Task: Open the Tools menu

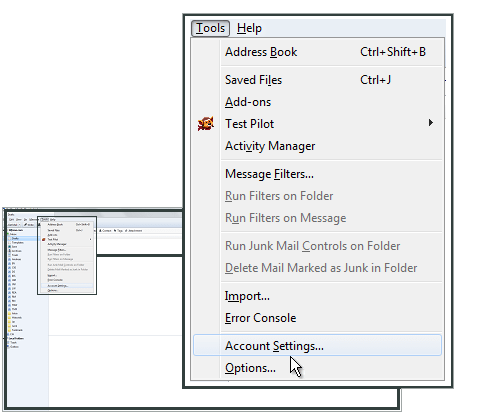Action: point(210,28)
